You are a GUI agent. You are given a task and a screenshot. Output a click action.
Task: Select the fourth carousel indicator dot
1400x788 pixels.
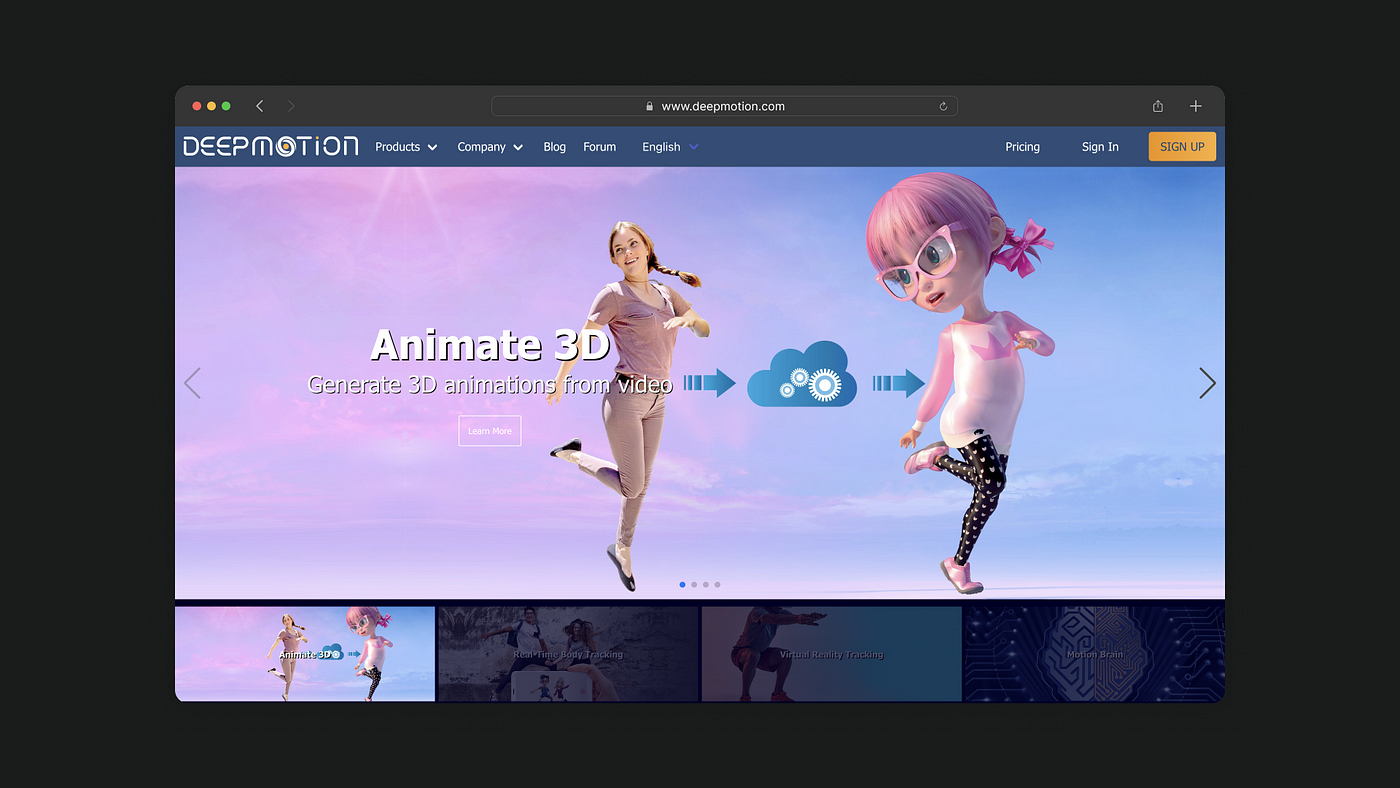[717, 584]
